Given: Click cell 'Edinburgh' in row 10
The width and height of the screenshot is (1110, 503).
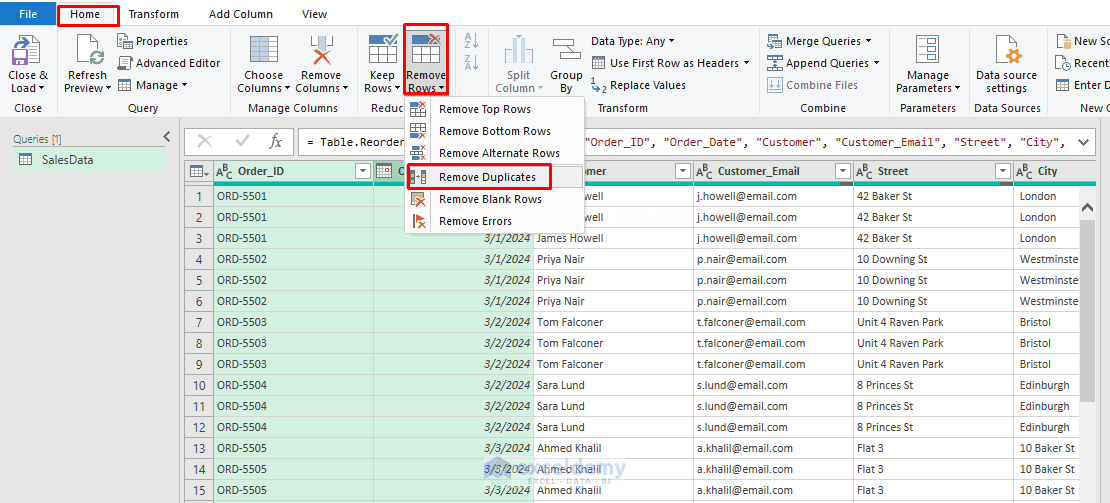Looking at the screenshot, I should [x=1046, y=385].
